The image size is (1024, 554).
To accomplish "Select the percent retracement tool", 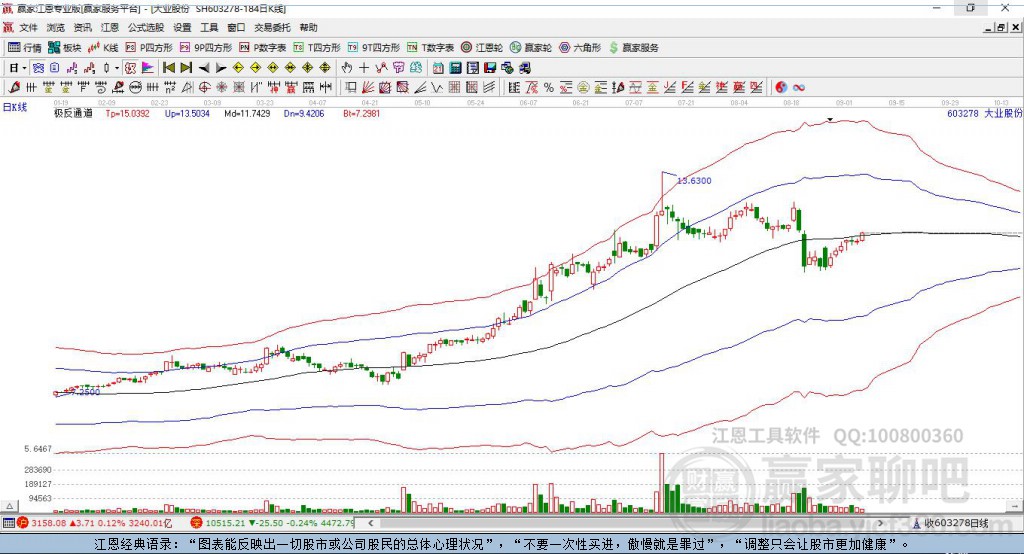I will point(549,88).
